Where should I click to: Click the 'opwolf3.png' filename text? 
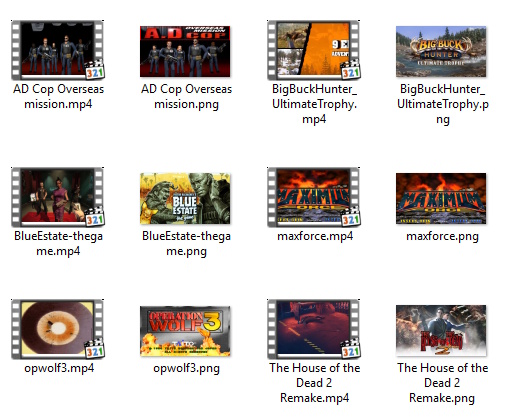click(186, 368)
